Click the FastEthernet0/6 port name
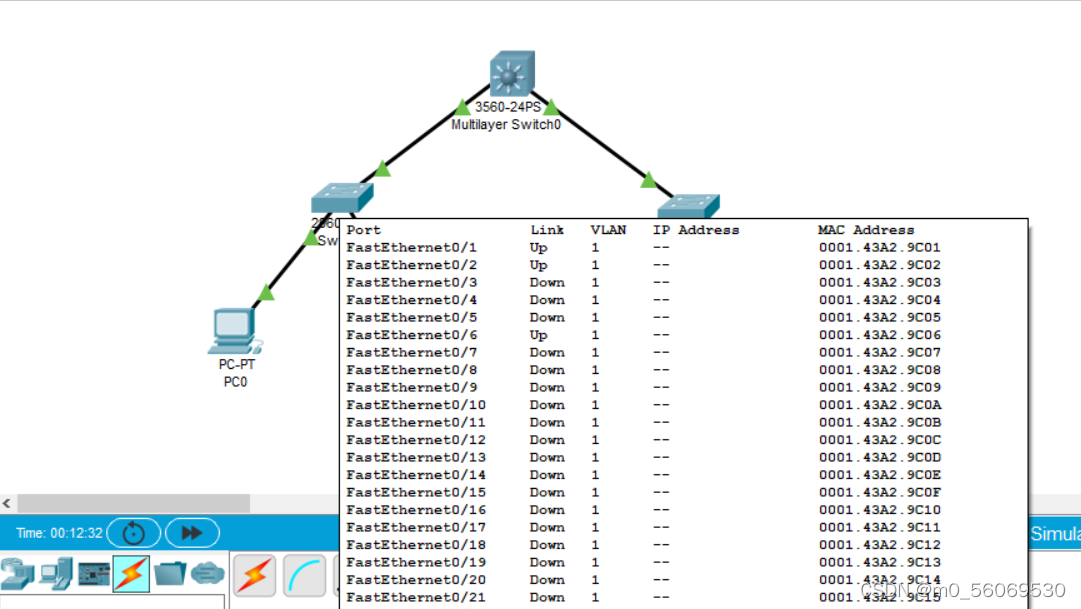The height and width of the screenshot is (609, 1081). pos(412,335)
